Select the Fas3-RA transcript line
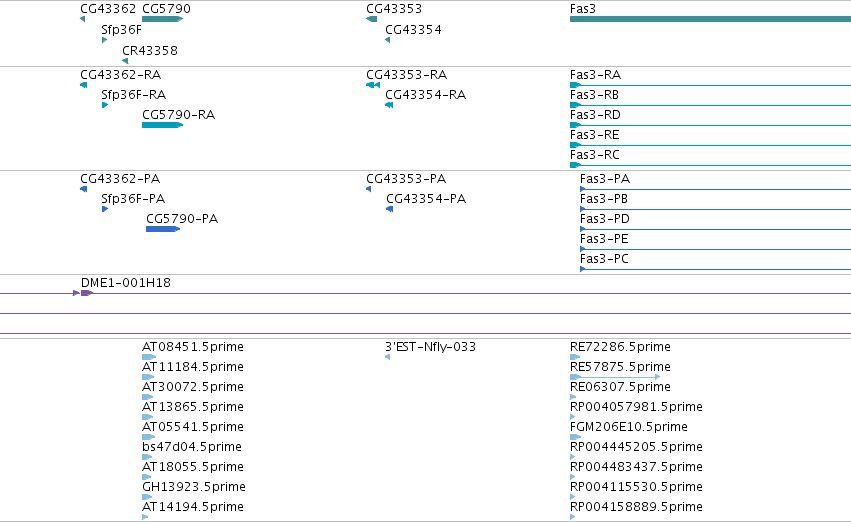This screenshot has width=851, height=522. pos(710,85)
